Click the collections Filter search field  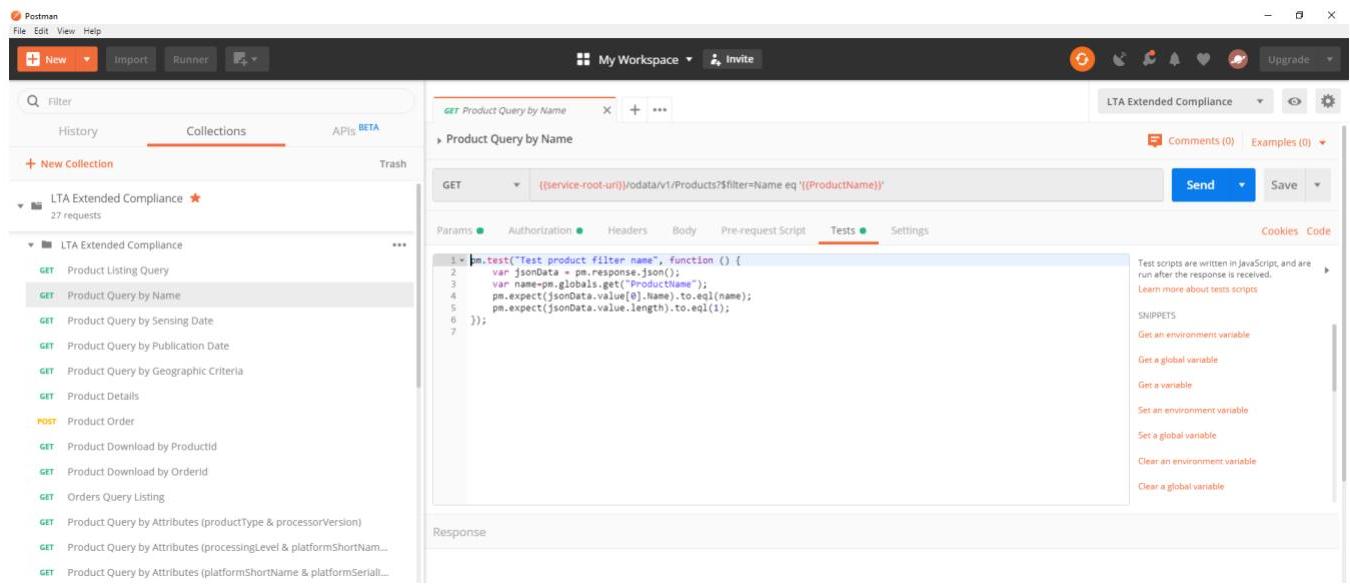coord(217,101)
